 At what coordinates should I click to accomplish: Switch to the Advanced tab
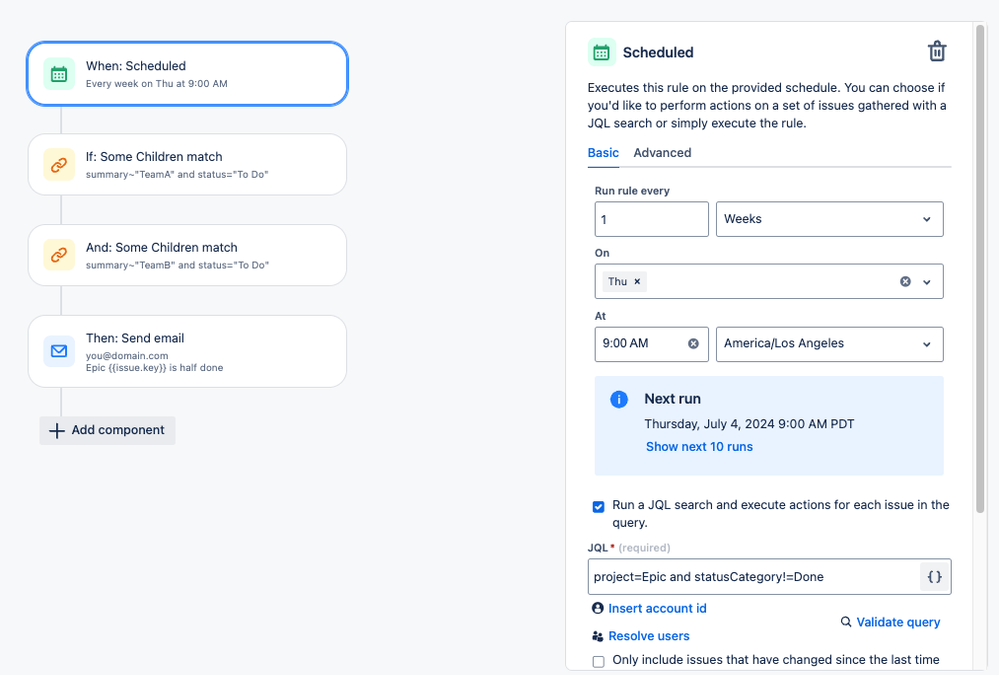(662, 153)
